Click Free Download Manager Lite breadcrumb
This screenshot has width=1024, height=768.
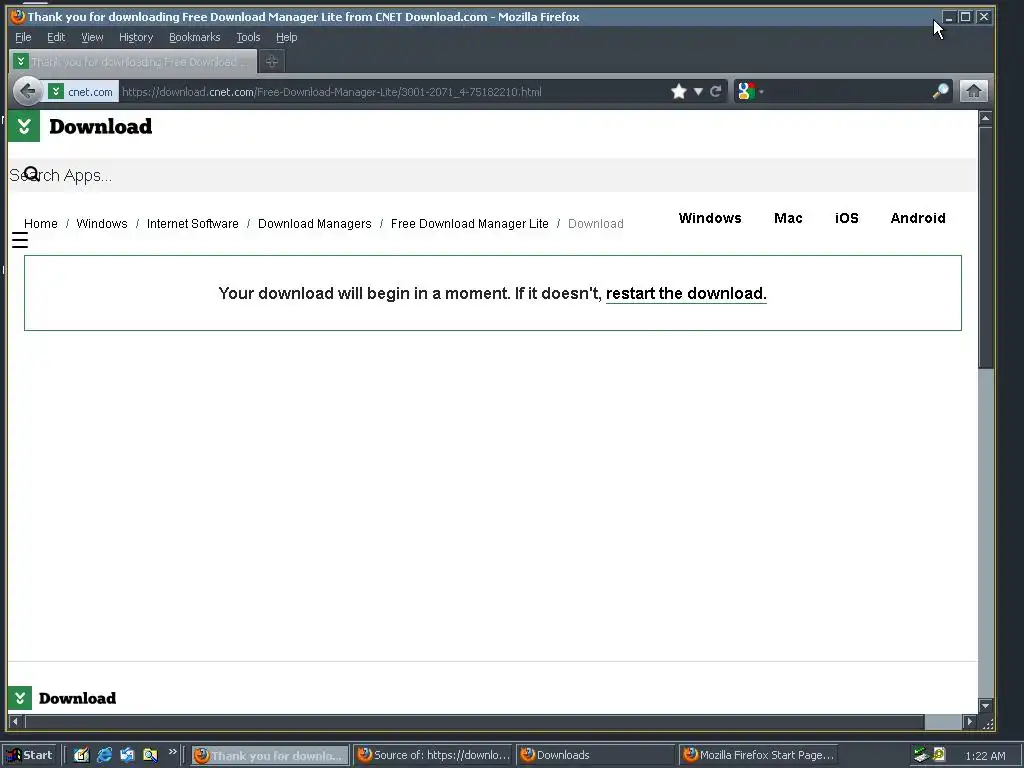[470, 223]
